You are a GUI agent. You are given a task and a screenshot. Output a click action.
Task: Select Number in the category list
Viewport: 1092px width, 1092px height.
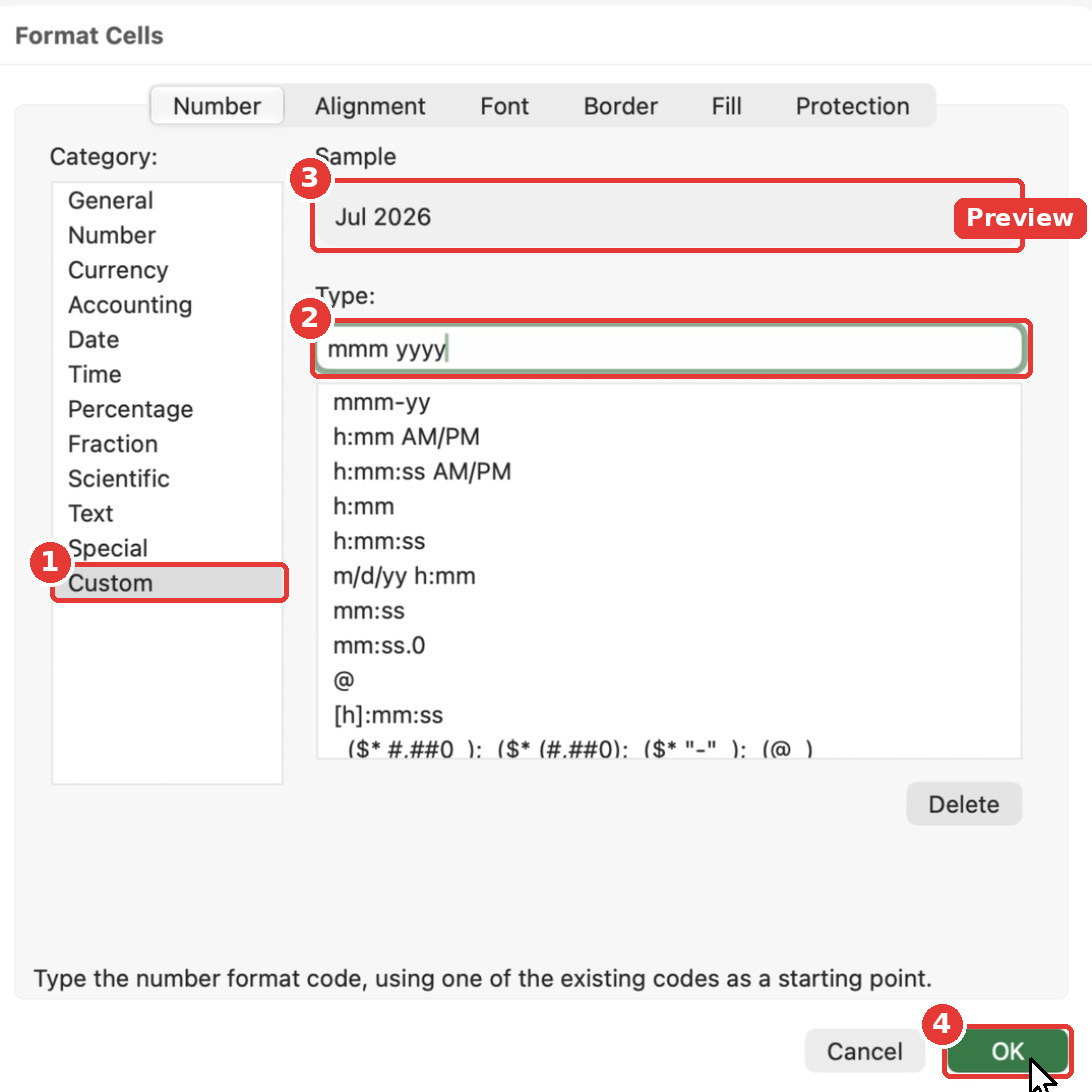(x=167, y=235)
